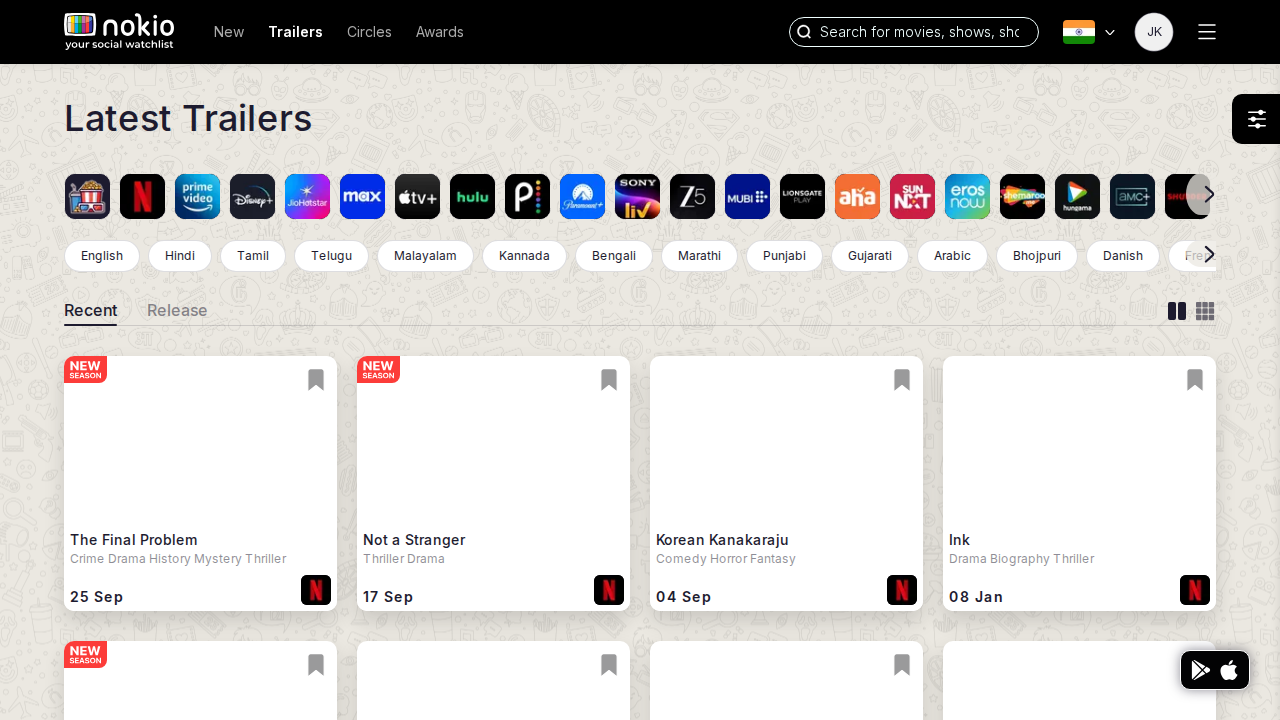Choose the JioHotstar provider icon
1280x720 pixels.
[307, 196]
